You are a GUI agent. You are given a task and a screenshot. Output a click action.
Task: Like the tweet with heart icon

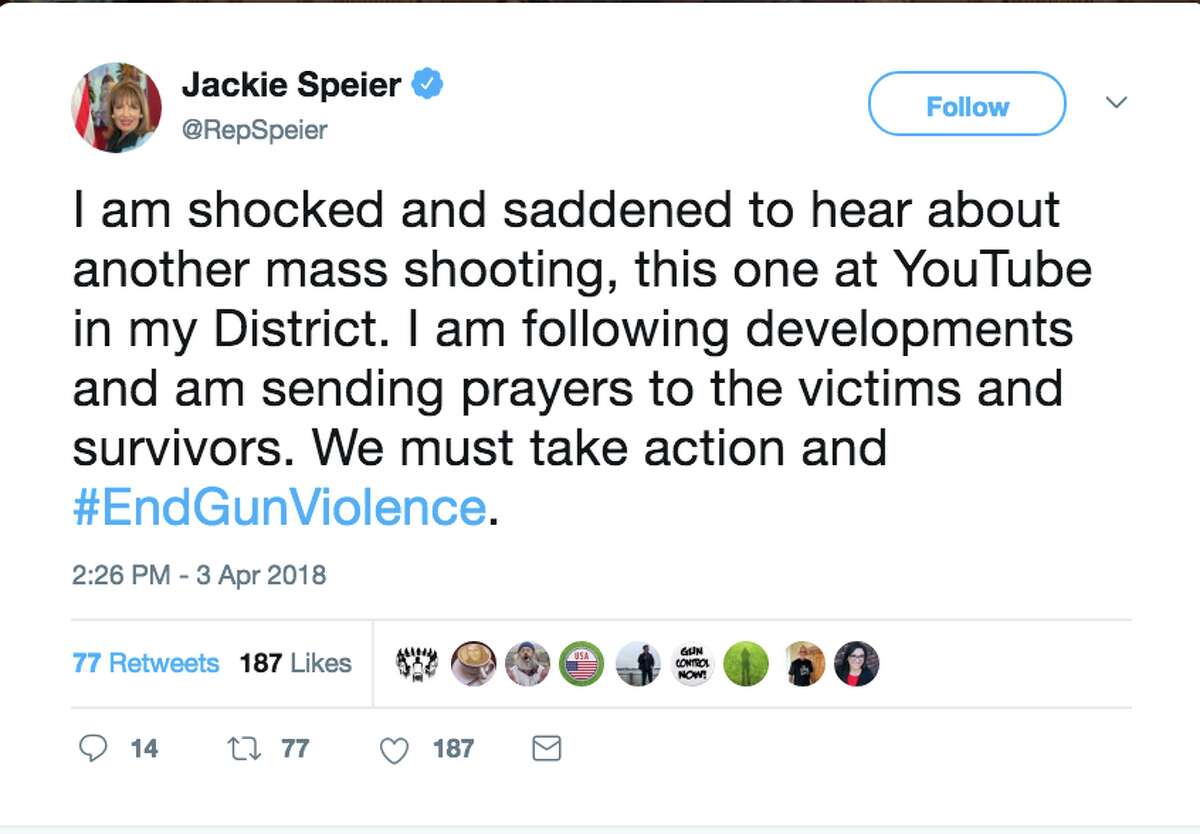click(x=395, y=749)
